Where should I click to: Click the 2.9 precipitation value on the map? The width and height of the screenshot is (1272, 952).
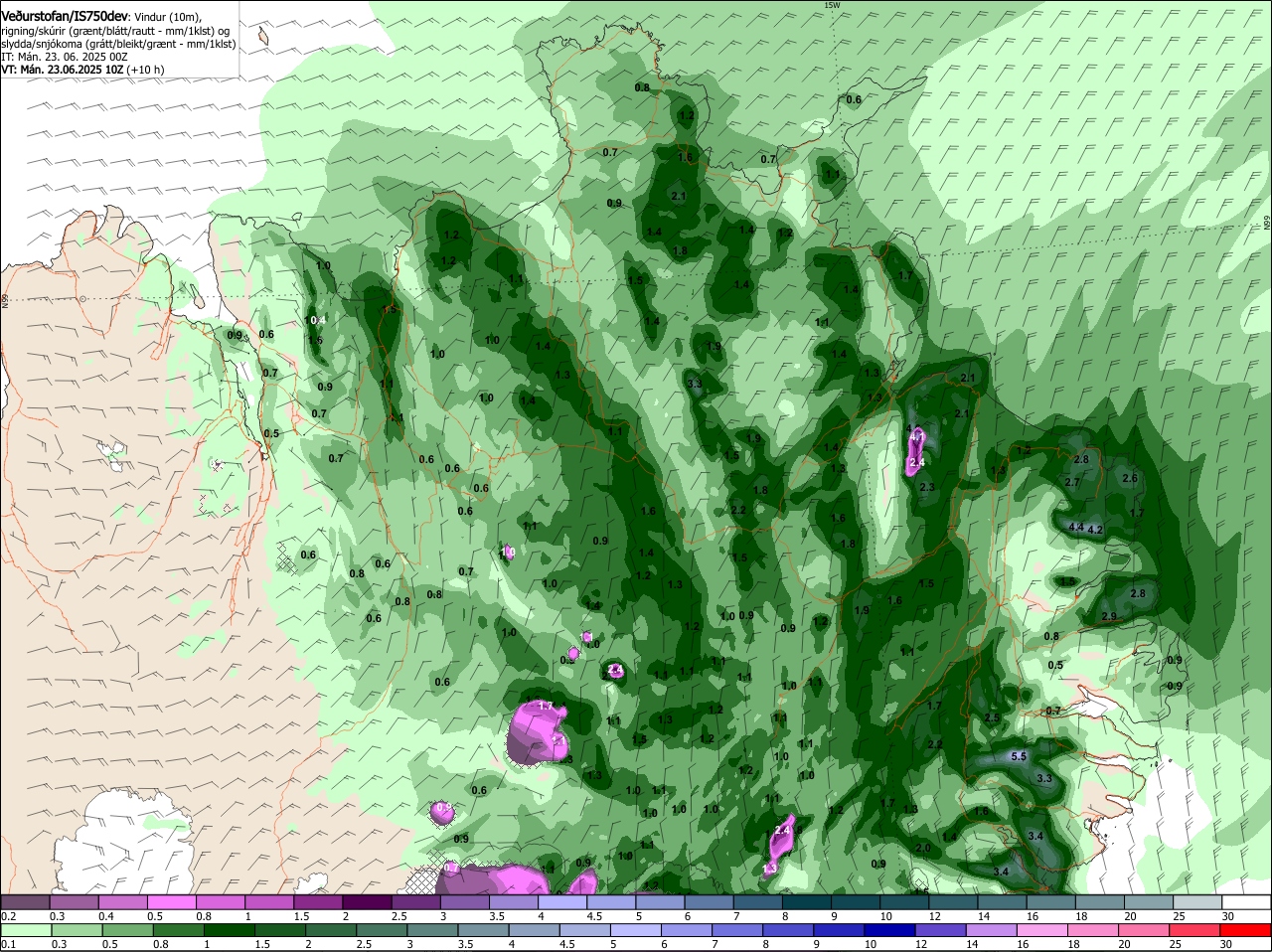coord(1110,616)
